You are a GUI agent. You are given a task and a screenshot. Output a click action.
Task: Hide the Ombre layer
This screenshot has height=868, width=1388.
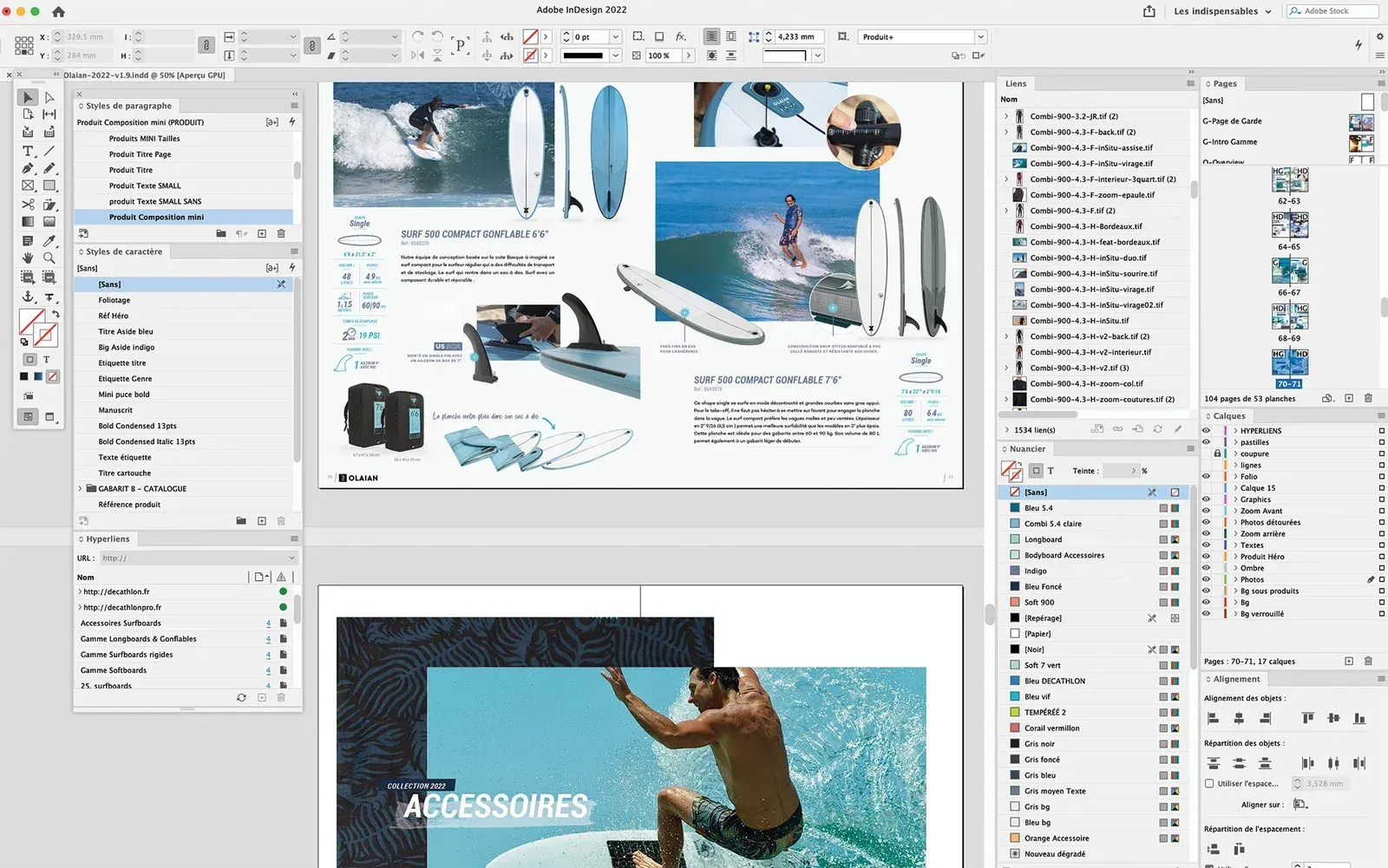[x=1206, y=568]
